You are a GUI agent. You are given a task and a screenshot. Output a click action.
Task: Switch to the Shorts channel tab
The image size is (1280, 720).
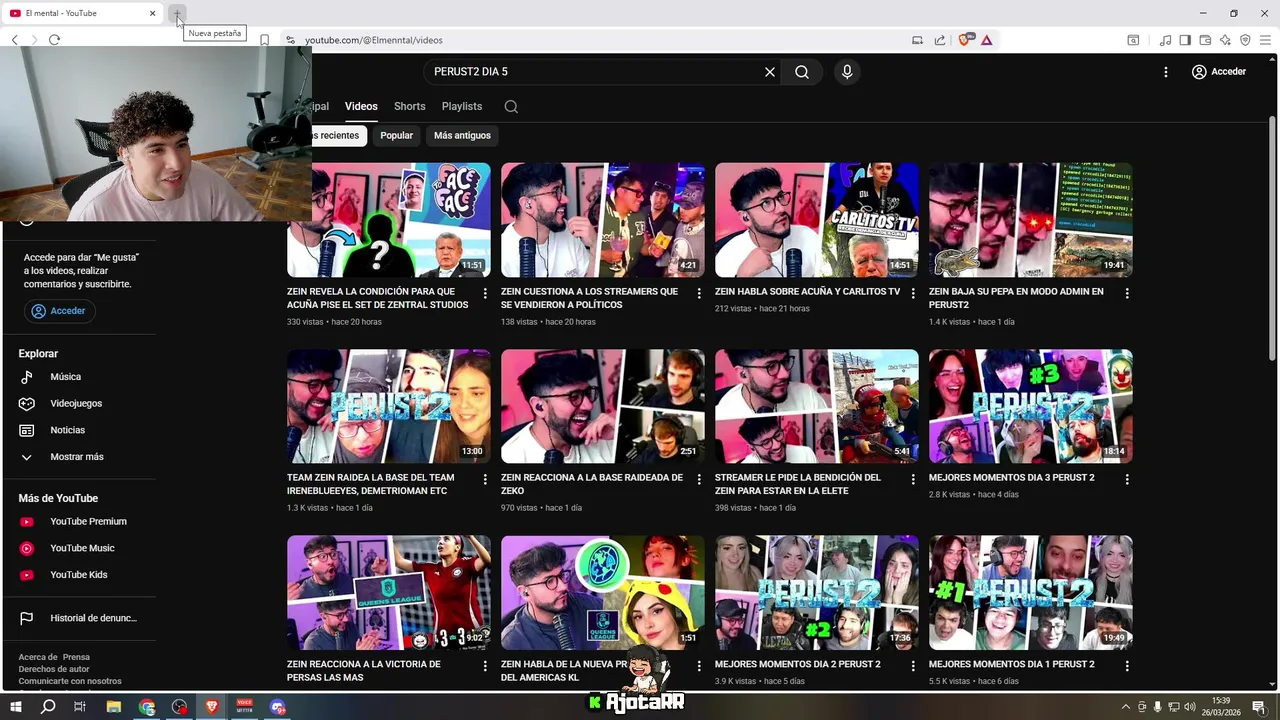(x=409, y=106)
